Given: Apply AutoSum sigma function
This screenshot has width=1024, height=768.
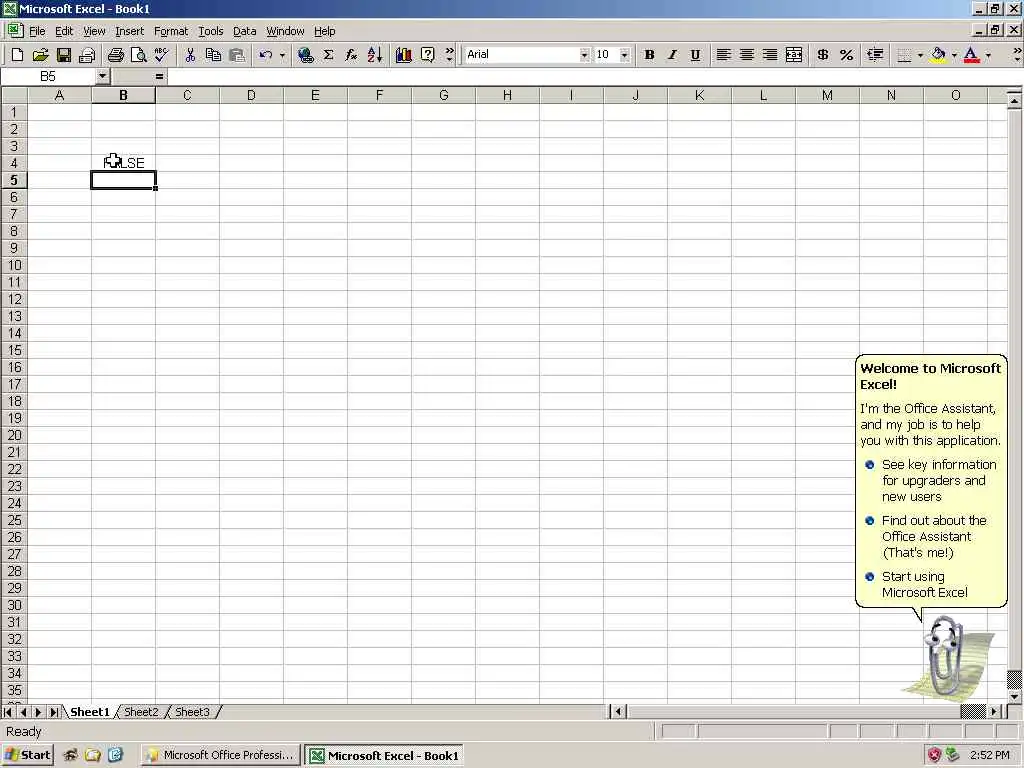Looking at the screenshot, I should point(328,55).
